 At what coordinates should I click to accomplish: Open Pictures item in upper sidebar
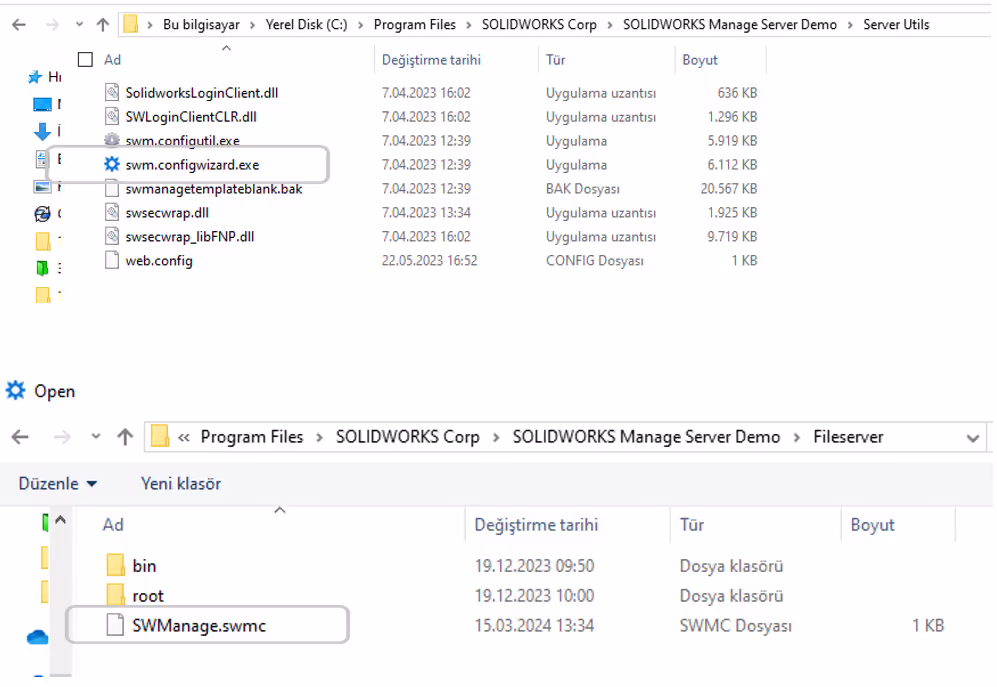pos(42,186)
